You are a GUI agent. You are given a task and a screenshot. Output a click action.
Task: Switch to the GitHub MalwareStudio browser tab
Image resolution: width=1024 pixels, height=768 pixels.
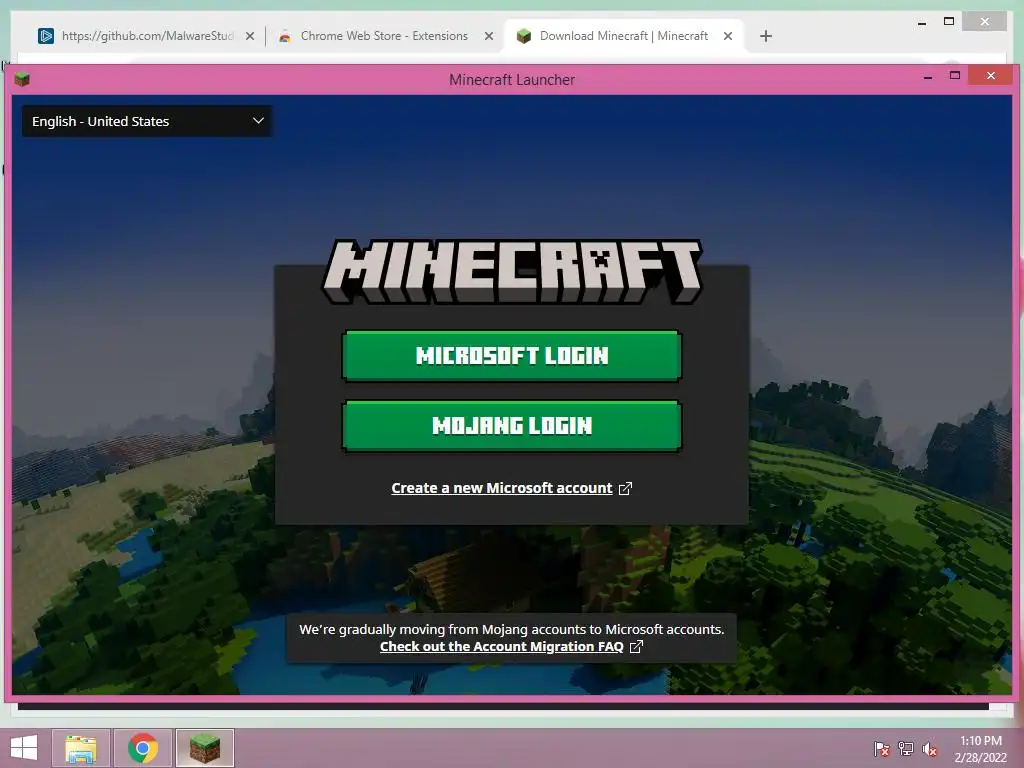coord(147,36)
